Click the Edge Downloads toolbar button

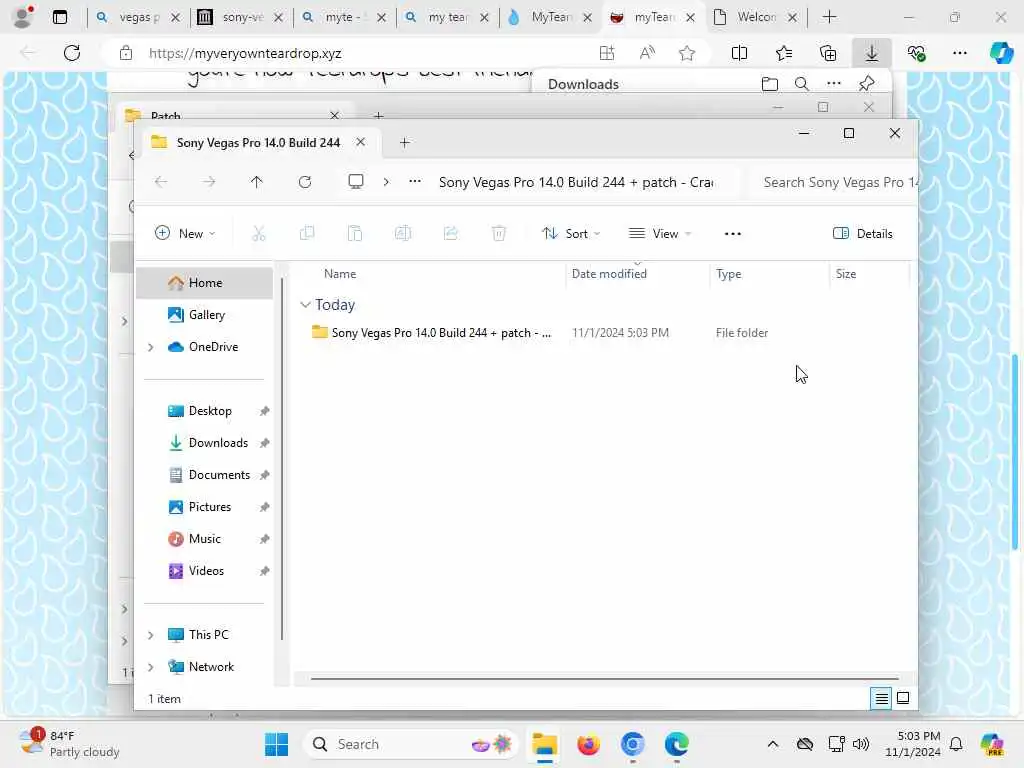pyautogui.click(x=872, y=53)
